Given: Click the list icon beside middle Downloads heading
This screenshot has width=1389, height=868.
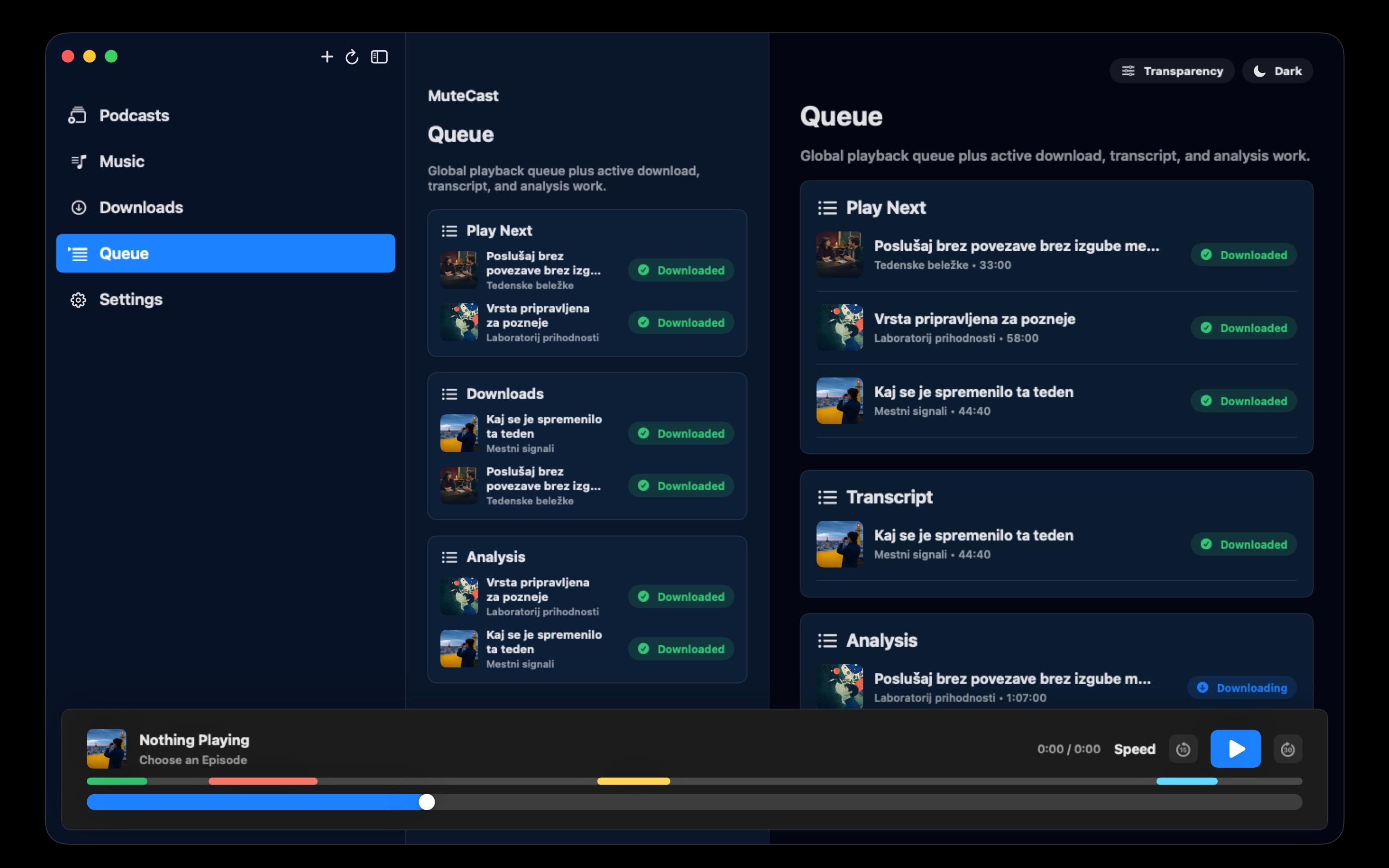Looking at the screenshot, I should pos(449,394).
